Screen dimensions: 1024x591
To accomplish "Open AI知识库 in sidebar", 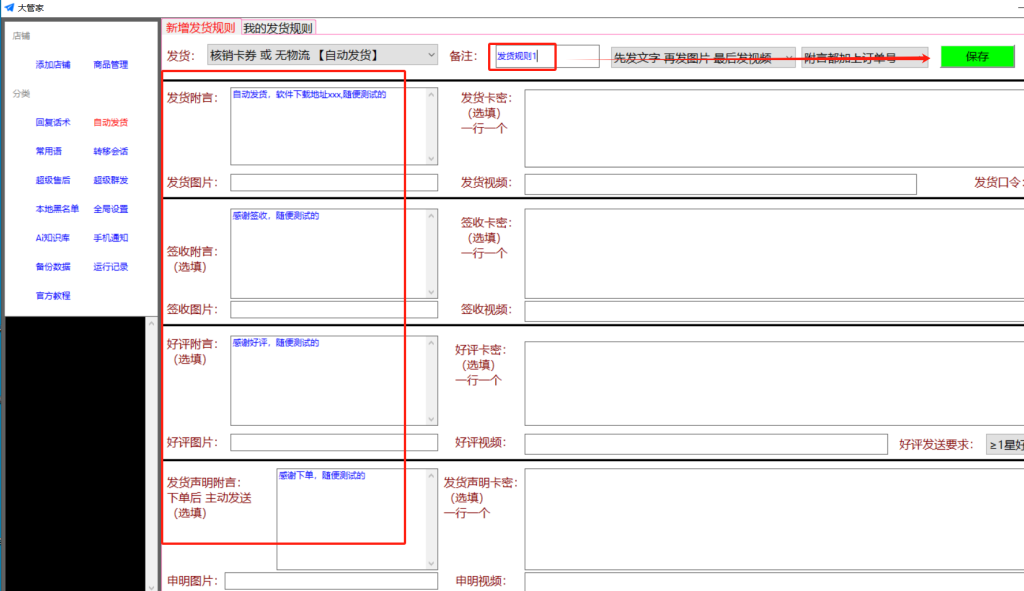I will tap(52, 238).
